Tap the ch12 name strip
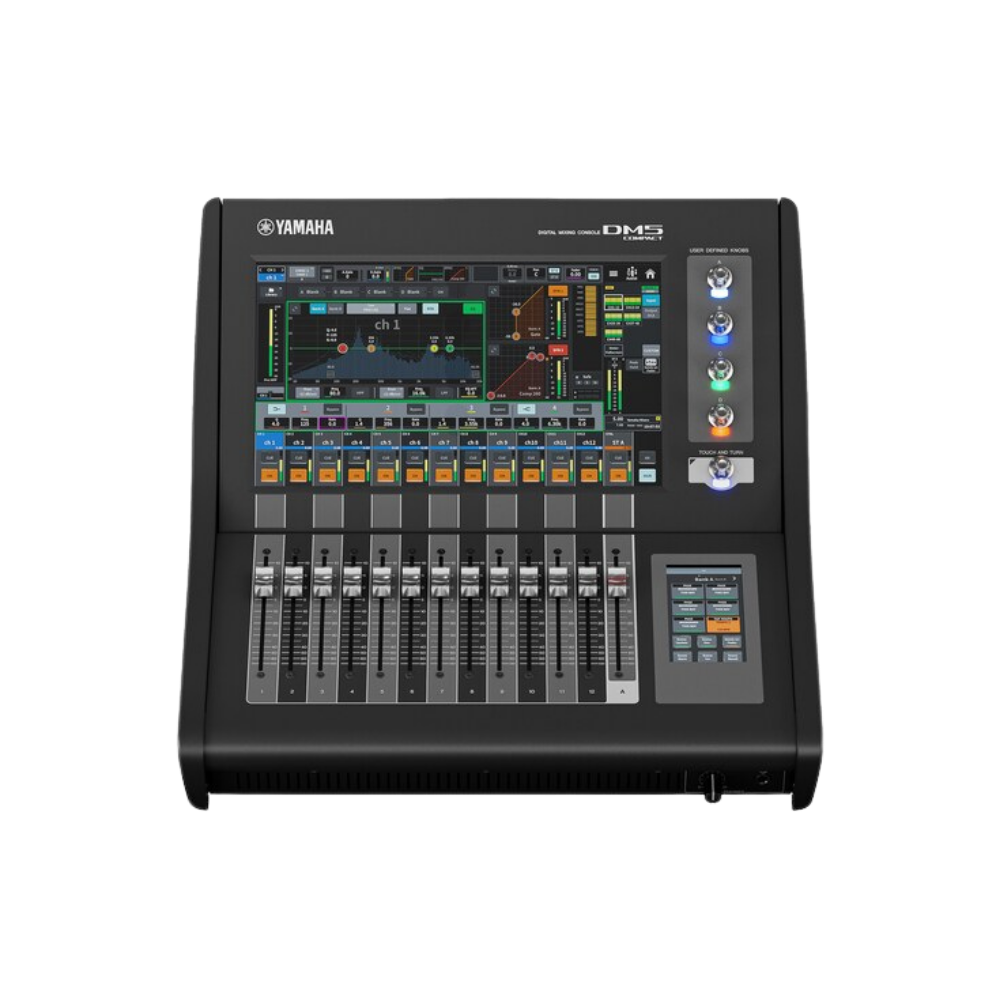Viewport: 1000px width, 1000px height. click(x=589, y=442)
